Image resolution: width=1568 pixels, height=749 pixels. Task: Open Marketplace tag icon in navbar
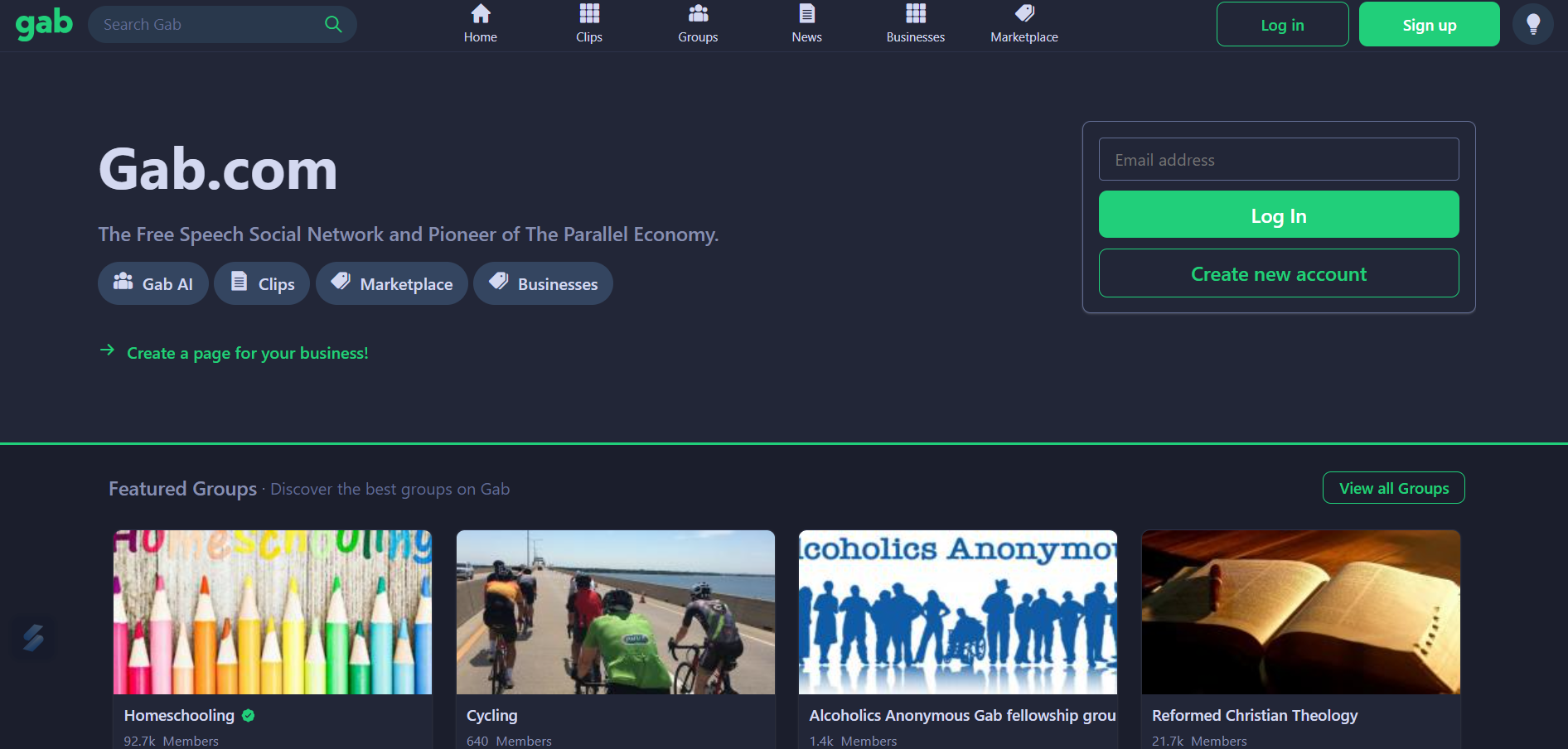coord(1024,13)
